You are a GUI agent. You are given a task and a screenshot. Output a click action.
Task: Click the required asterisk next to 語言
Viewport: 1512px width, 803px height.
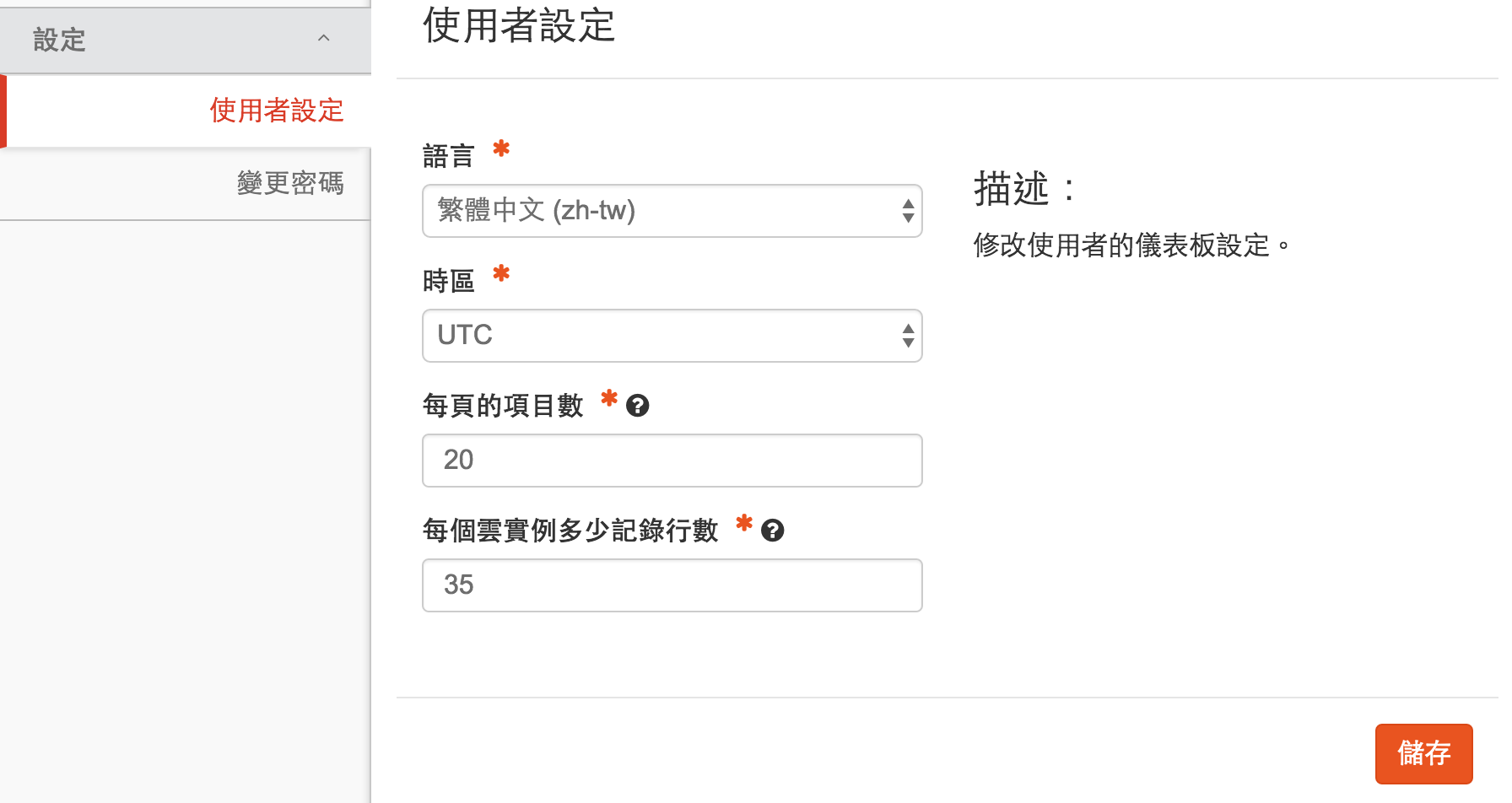pos(501,149)
